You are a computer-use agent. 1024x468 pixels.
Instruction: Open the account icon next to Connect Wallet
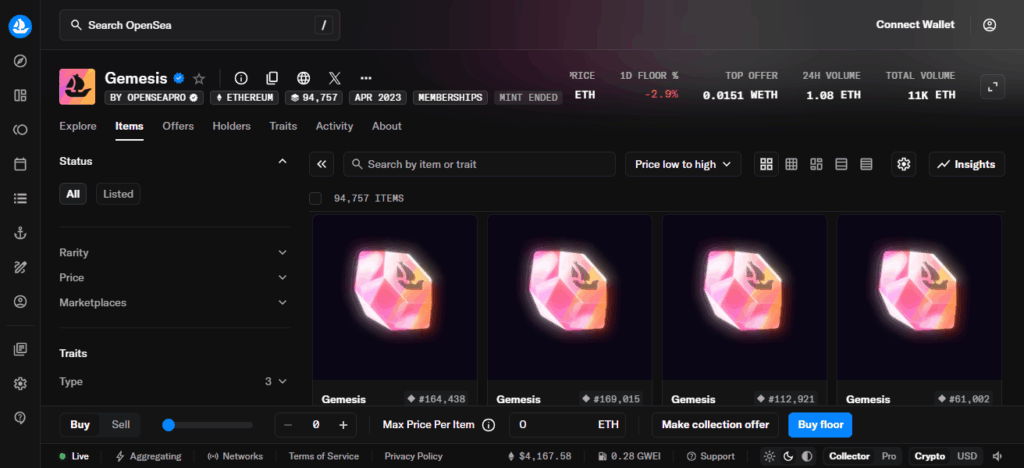point(990,25)
